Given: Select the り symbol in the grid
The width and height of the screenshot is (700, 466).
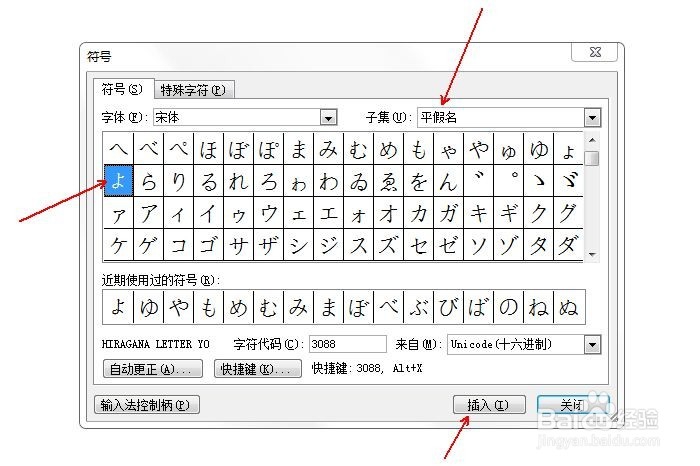Looking at the screenshot, I should pos(179,181).
